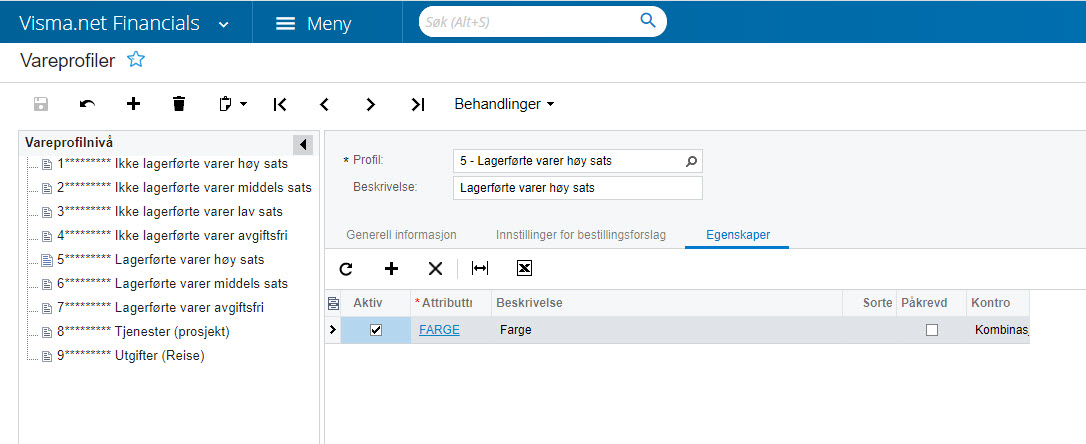This screenshot has width=1086, height=444.
Task: Select tree item Tjenester (prosjekt)
Action: click(143, 332)
